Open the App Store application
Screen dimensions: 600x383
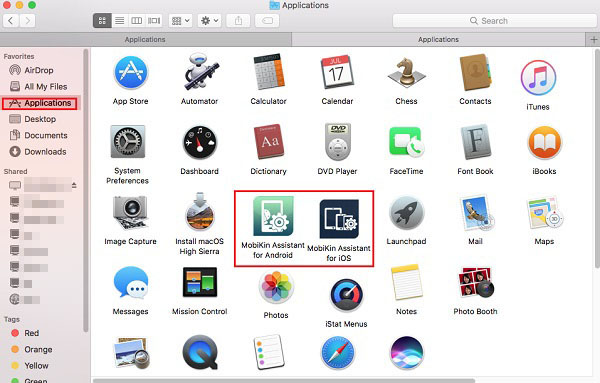130,73
